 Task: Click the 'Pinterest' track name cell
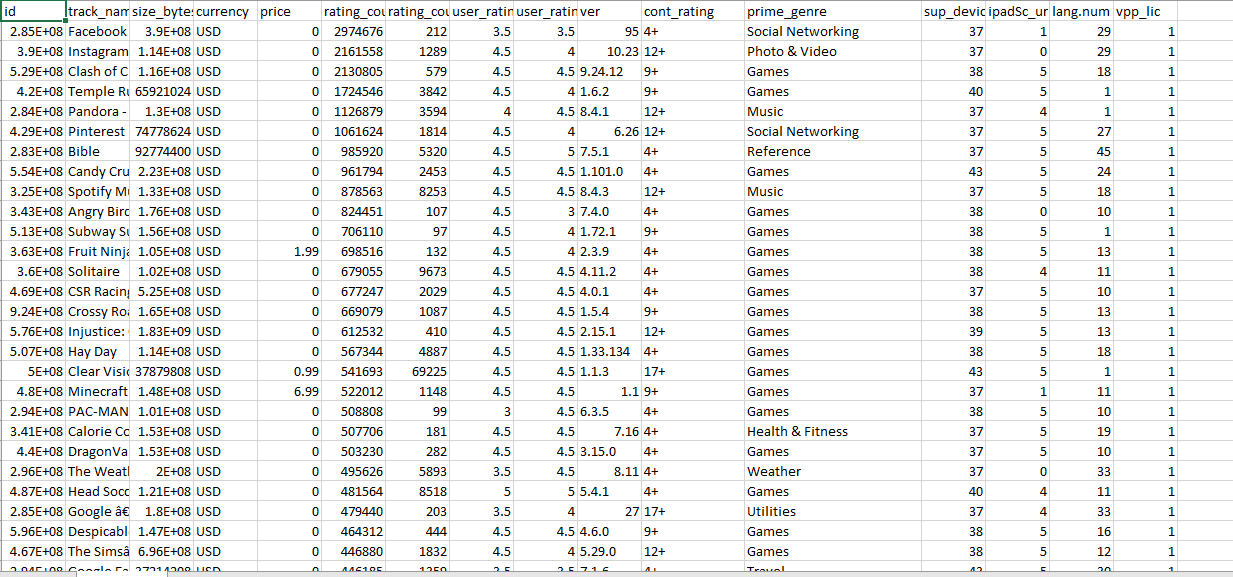(x=98, y=132)
